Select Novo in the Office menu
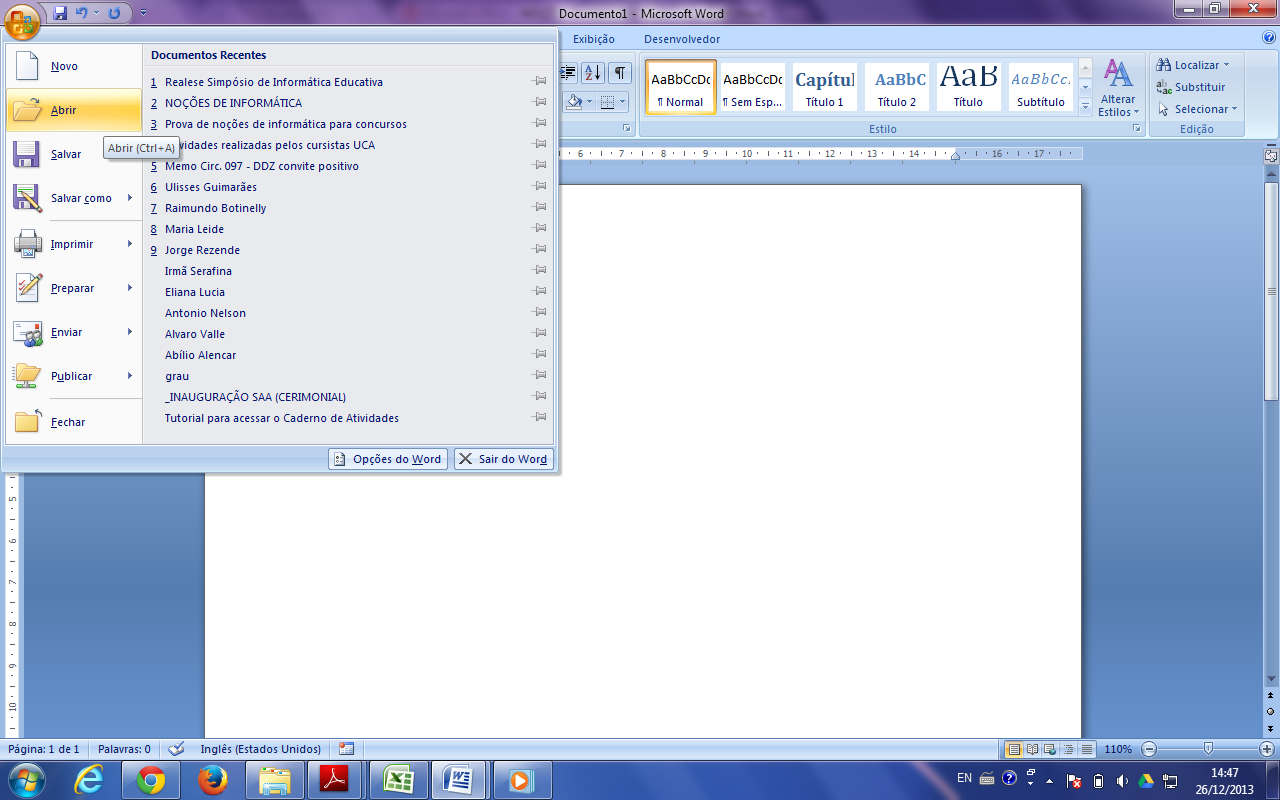 tap(74, 66)
